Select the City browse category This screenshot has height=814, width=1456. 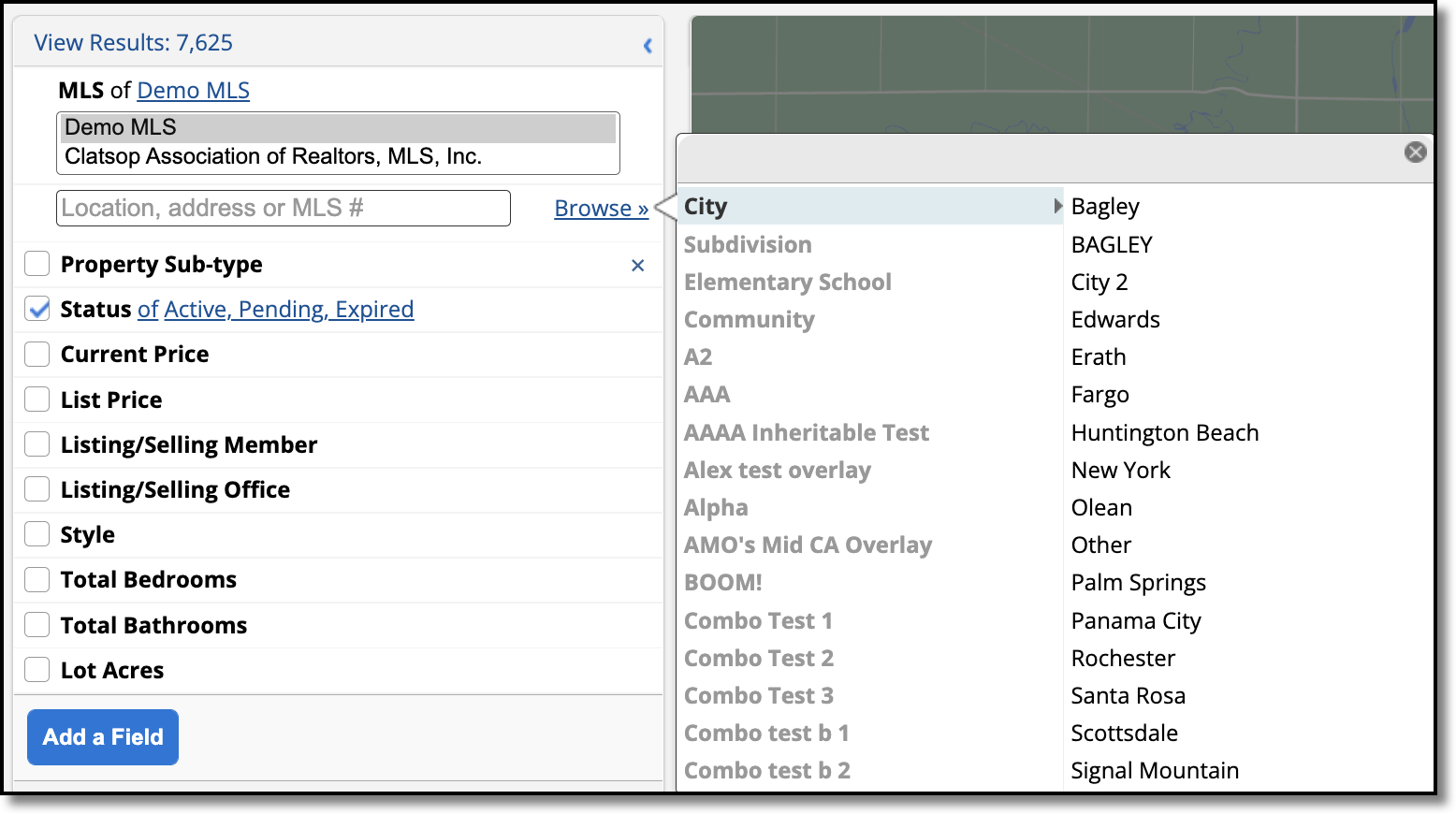(x=870, y=206)
